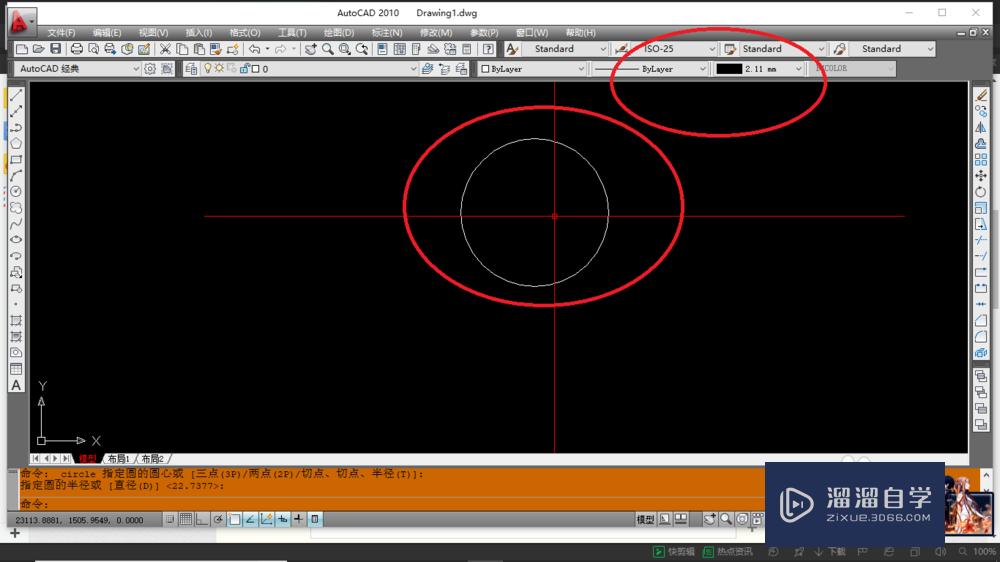
Task: Click the Erase tool in the modify toolbar
Action: coord(981,95)
